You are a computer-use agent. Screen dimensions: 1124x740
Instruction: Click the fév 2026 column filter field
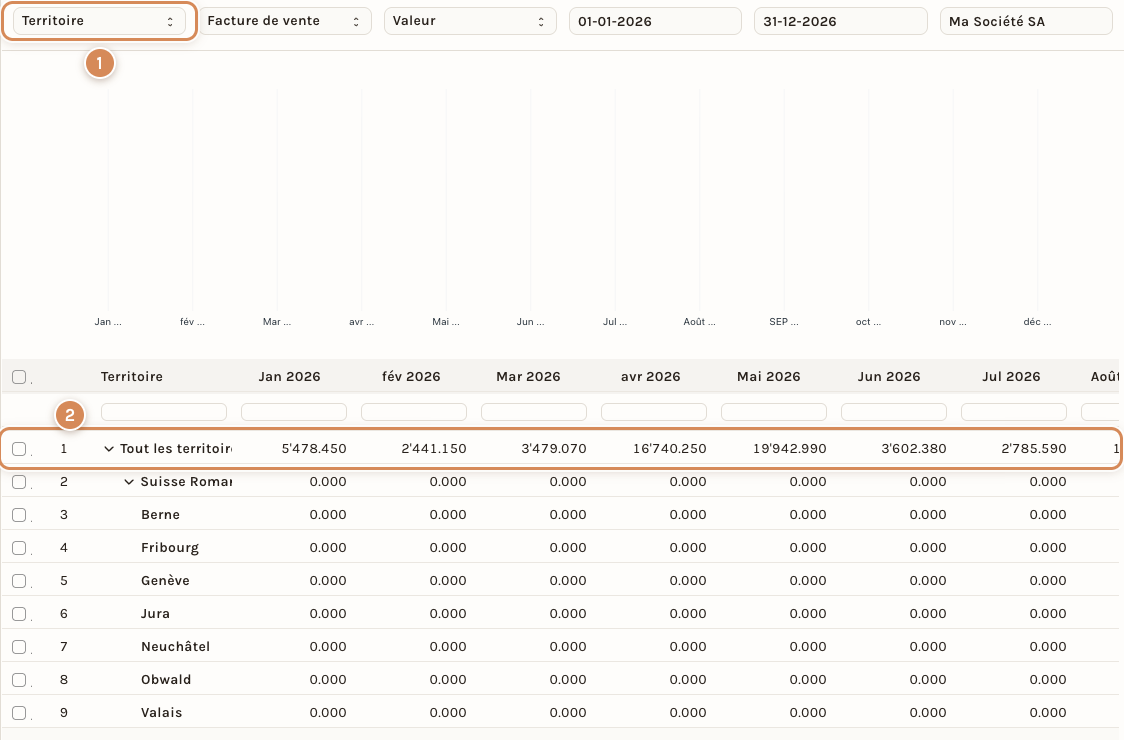point(414,412)
